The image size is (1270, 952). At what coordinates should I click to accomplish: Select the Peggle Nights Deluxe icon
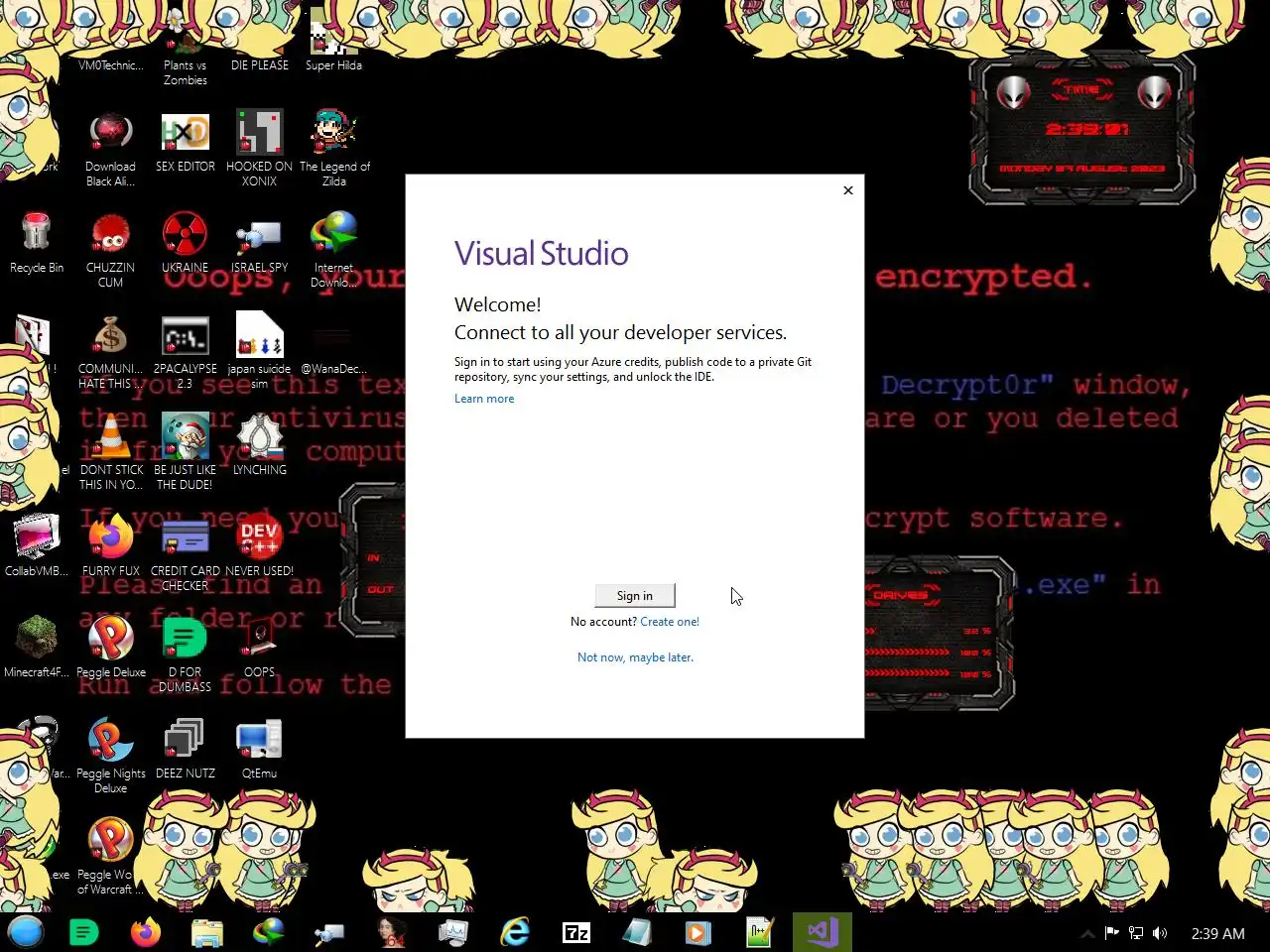(x=110, y=756)
